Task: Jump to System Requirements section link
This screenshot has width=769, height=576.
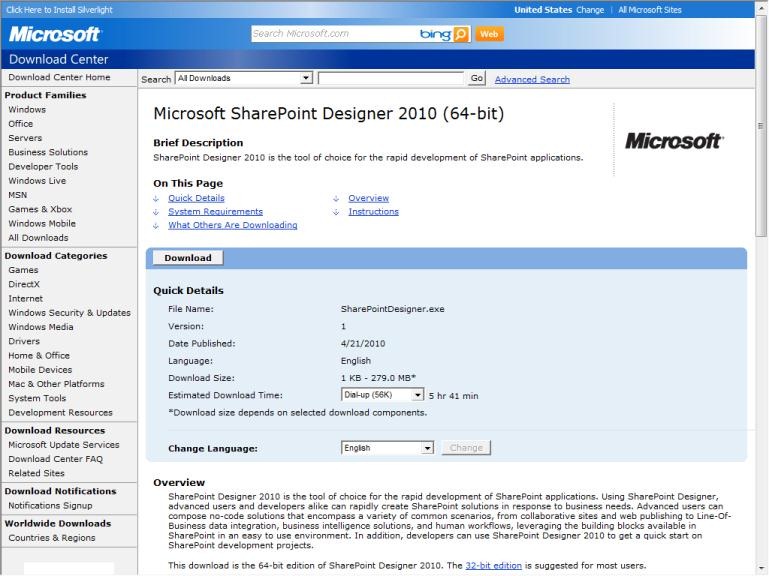Action: coord(215,211)
